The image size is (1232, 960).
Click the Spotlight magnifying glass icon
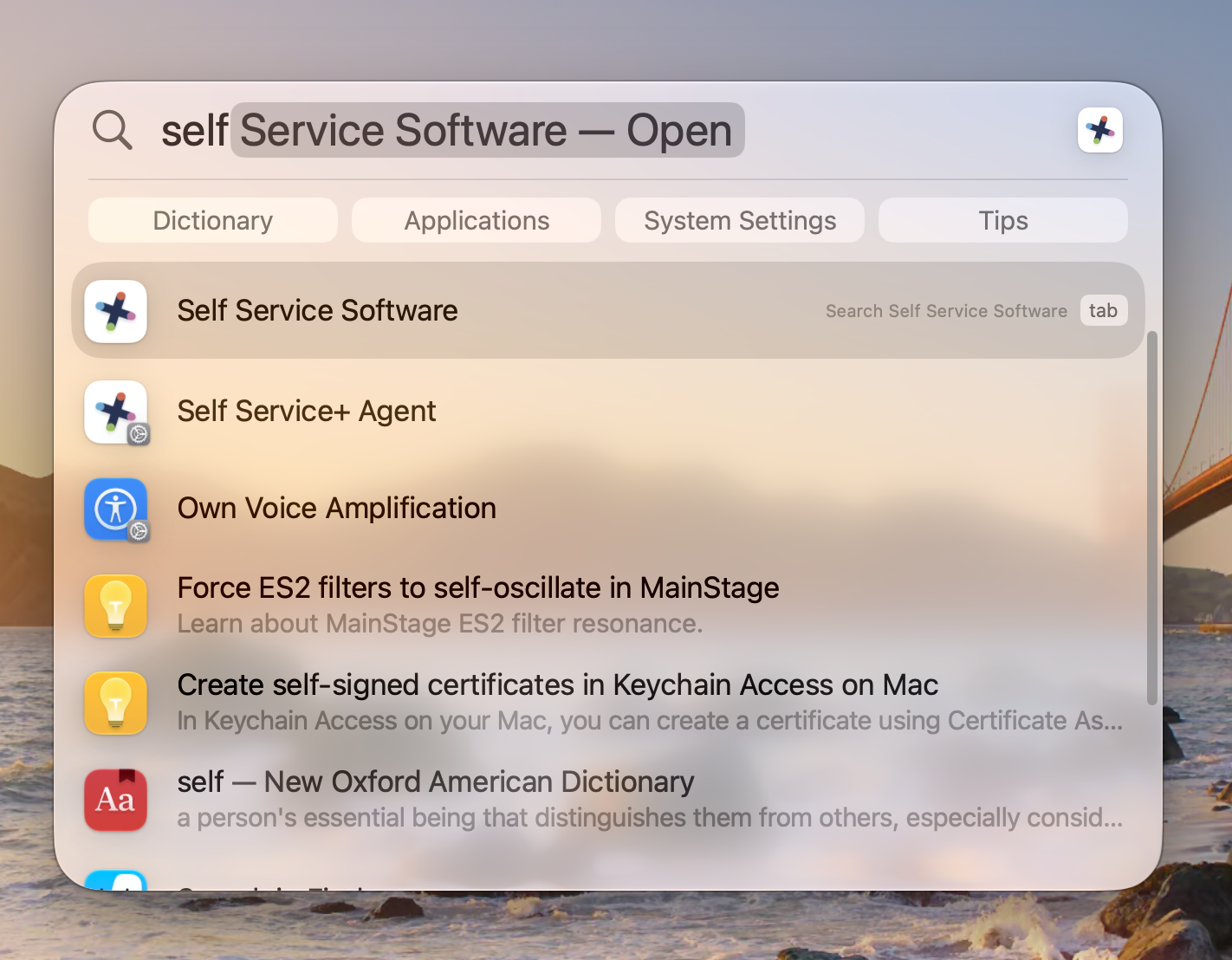(x=113, y=130)
